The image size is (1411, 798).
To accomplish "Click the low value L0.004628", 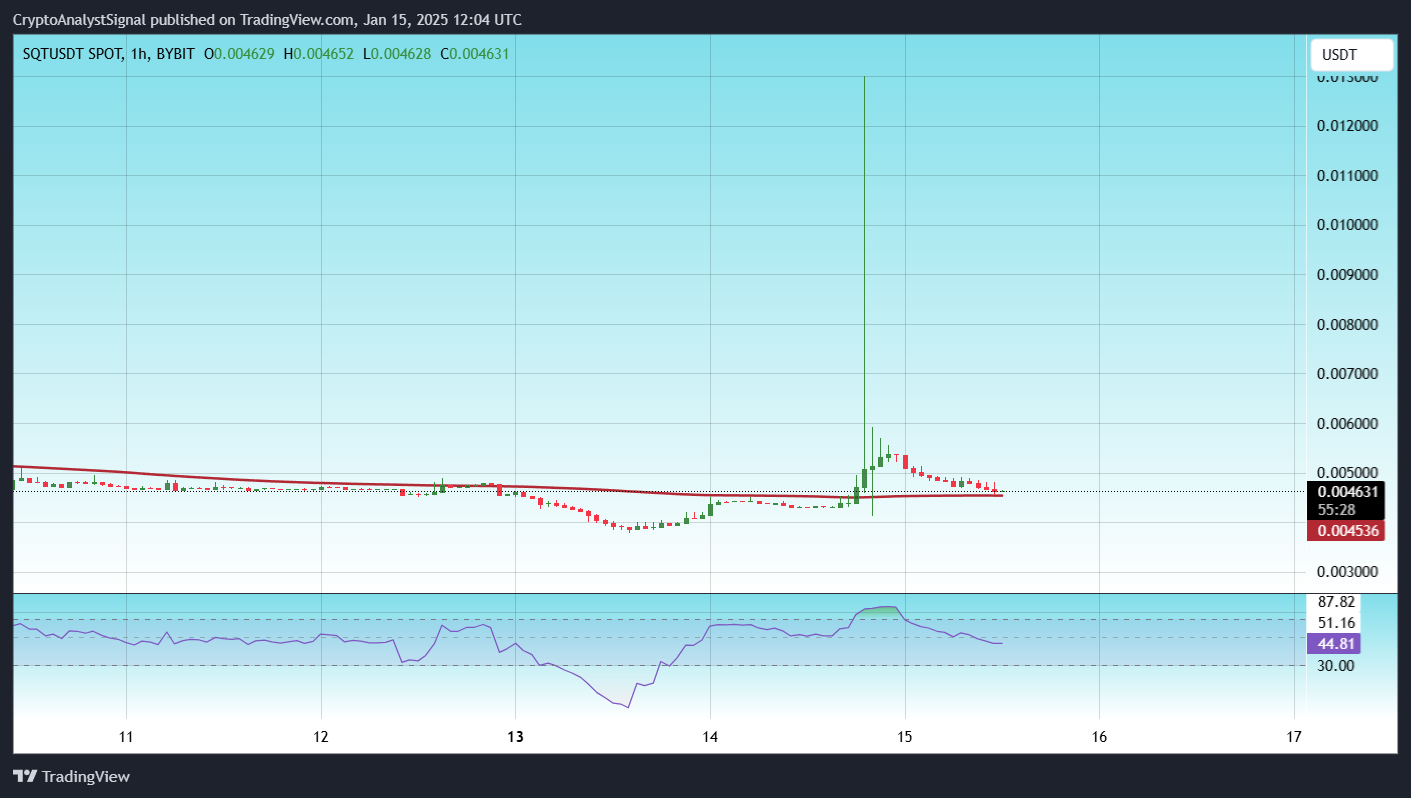I will point(397,54).
